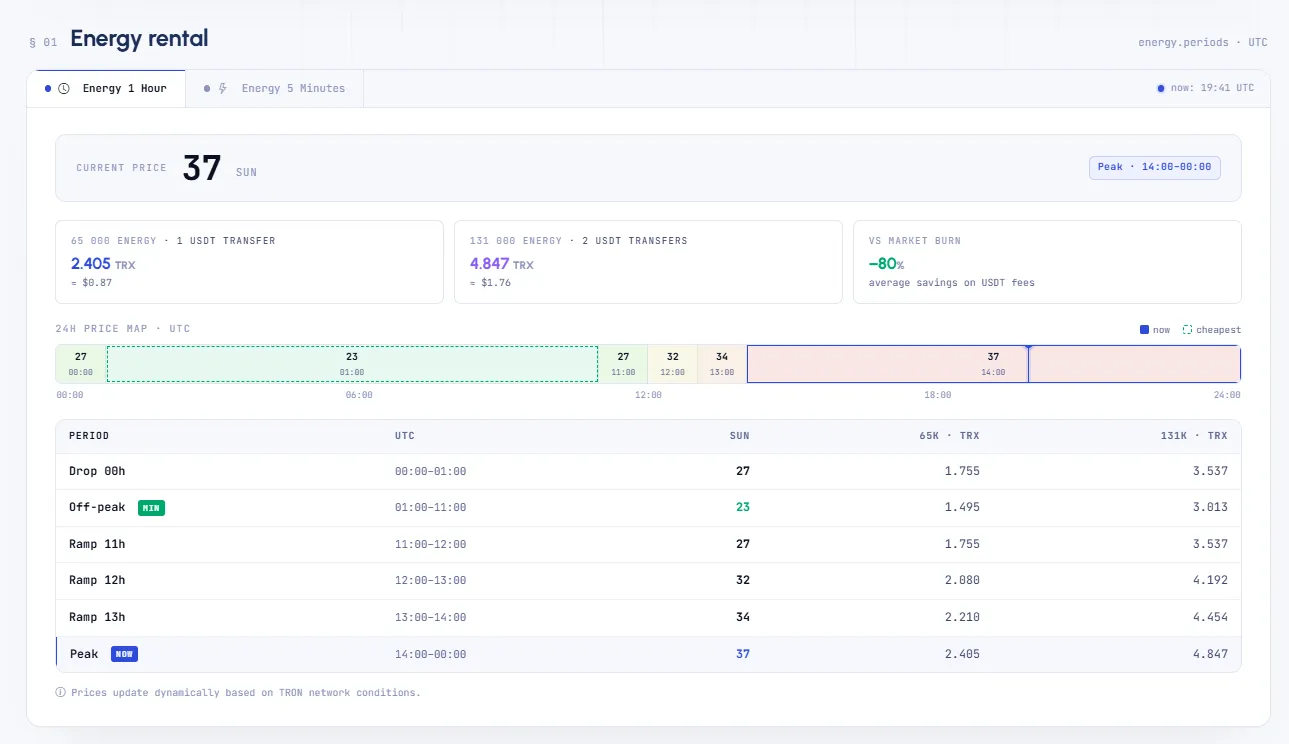This screenshot has width=1289, height=744.
Task: Click the '131K · TRX' column header
Action: pos(1194,436)
